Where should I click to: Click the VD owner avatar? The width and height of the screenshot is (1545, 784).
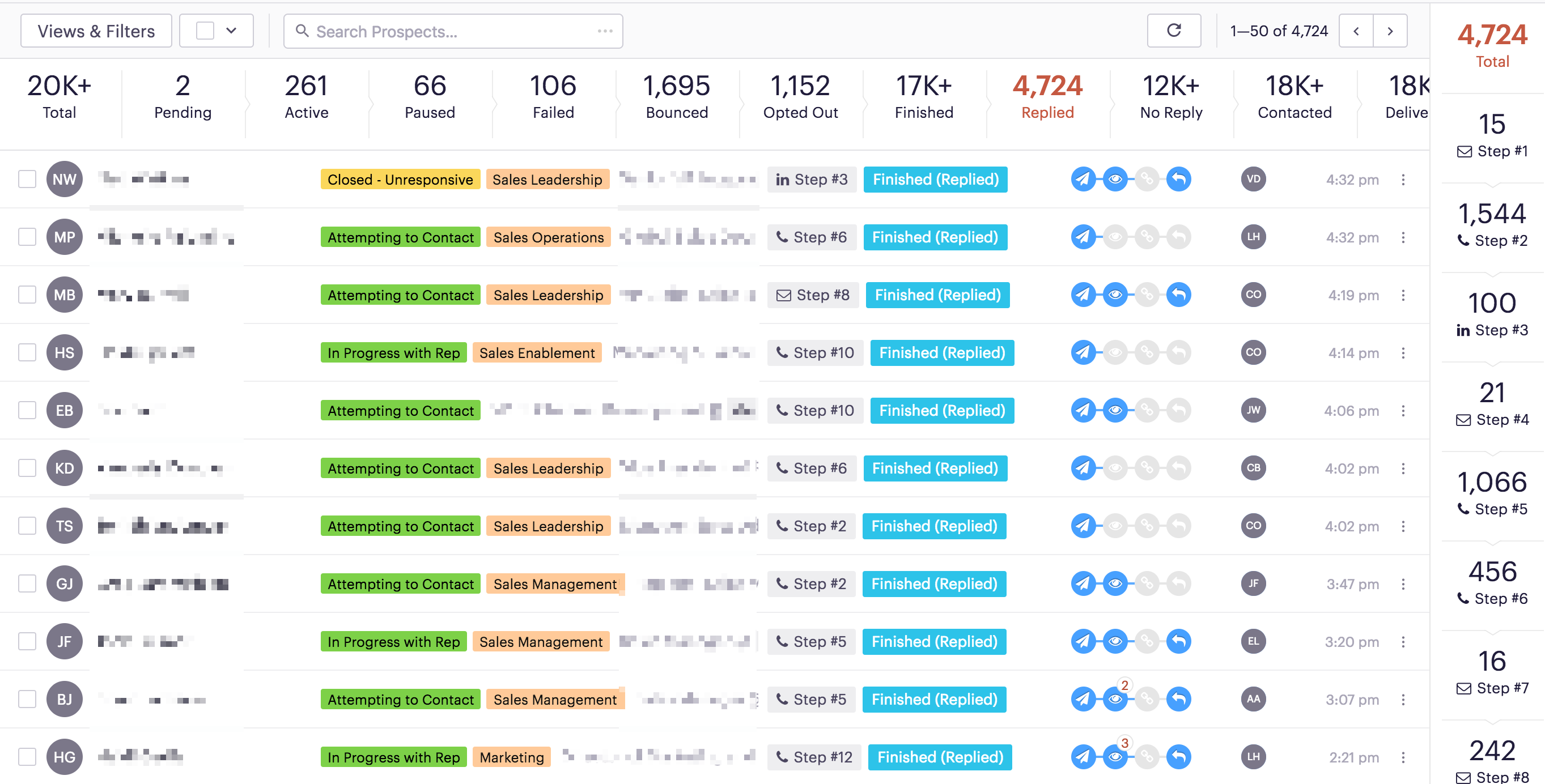point(1253,179)
